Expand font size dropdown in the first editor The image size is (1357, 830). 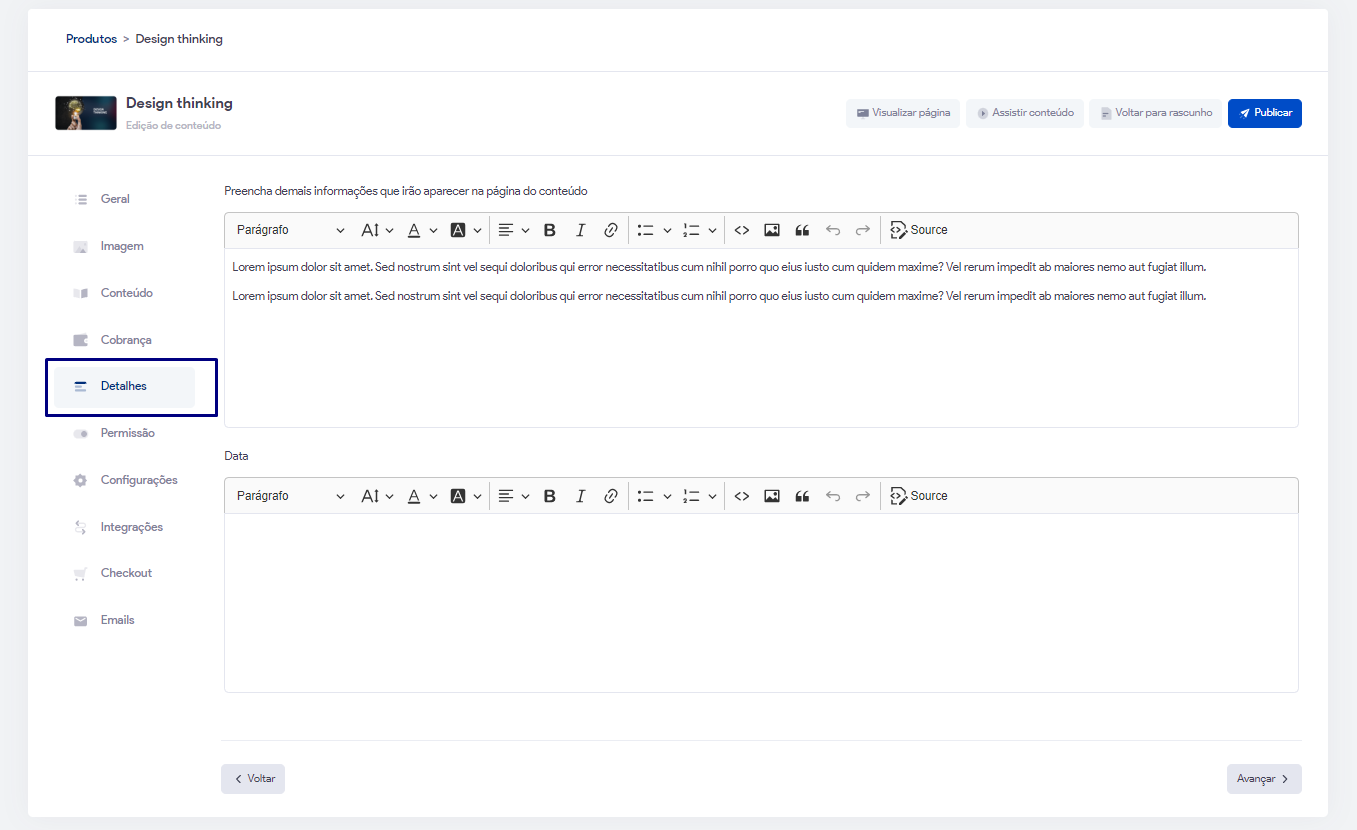pos(377,230)
